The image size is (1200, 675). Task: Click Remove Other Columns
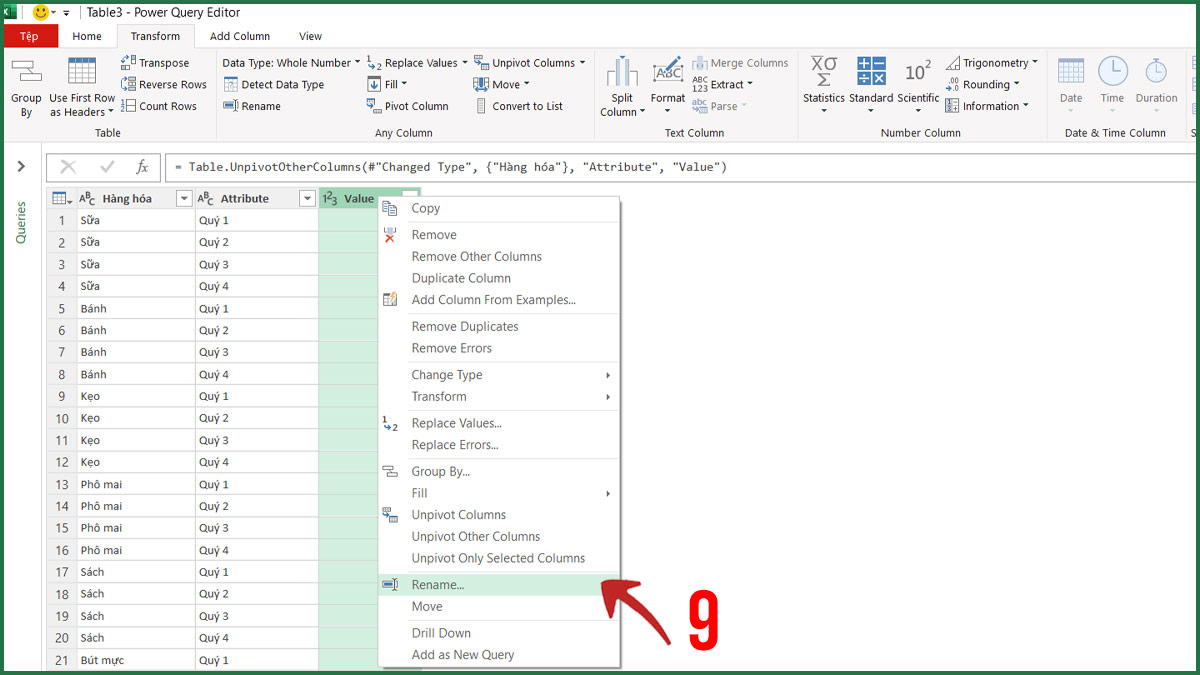[477, 256]
